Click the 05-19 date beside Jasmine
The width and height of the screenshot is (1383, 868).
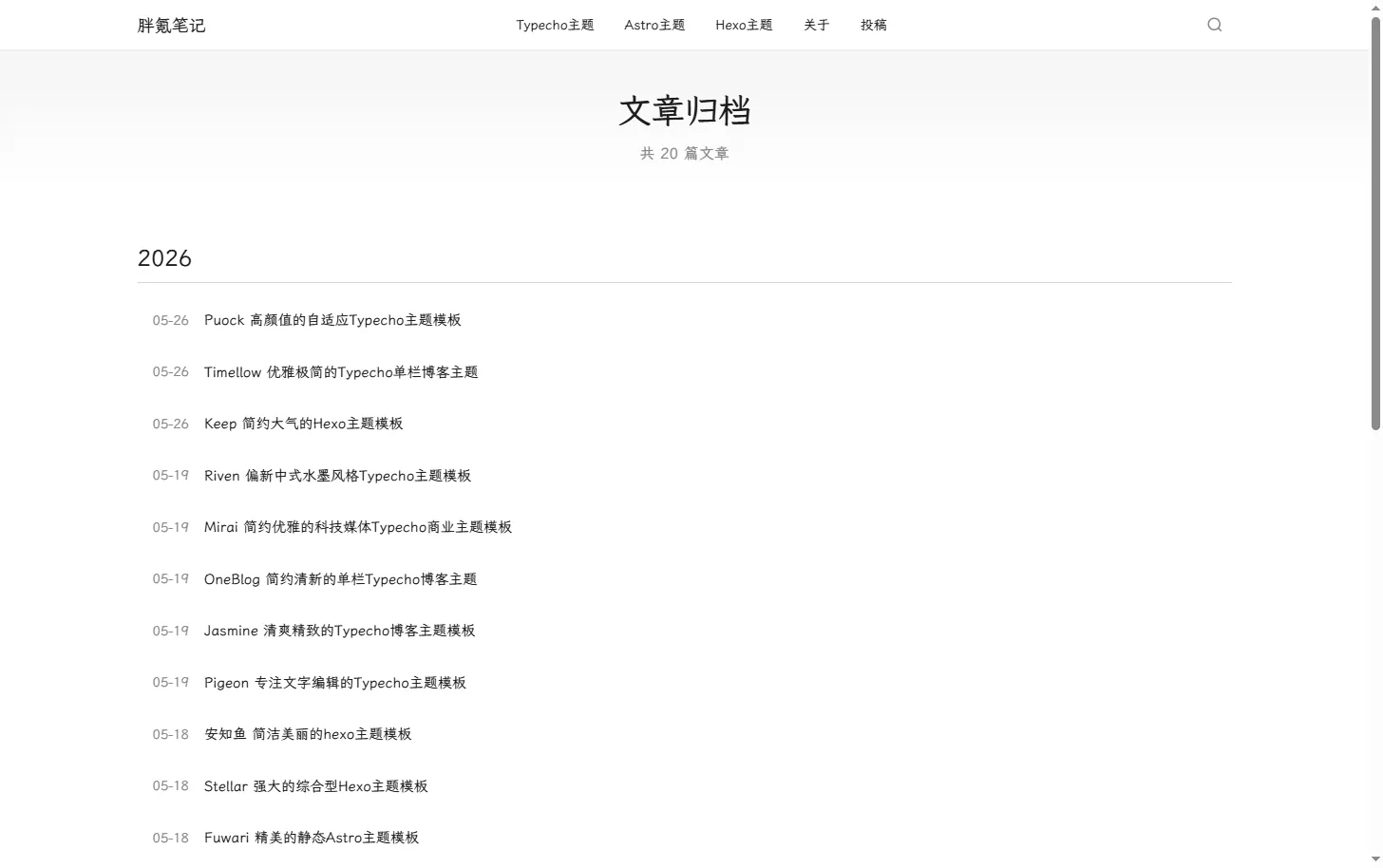(x=171, y=632)
